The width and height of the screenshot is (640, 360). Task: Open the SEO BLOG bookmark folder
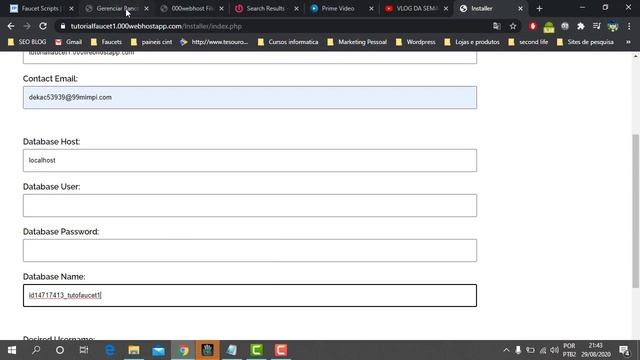click(x=27, y=42)
